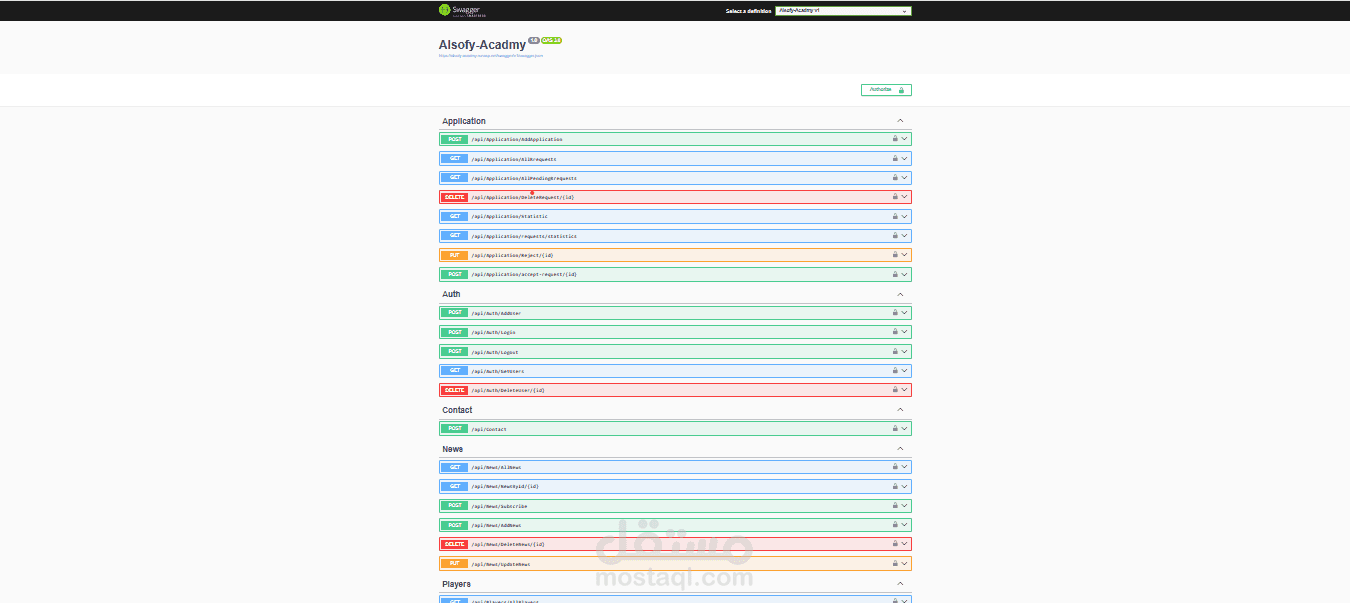Screen dimensions: 1350x603
Task: Click the /api/News/NewsById/{id} path
Action: click(505, 487)
